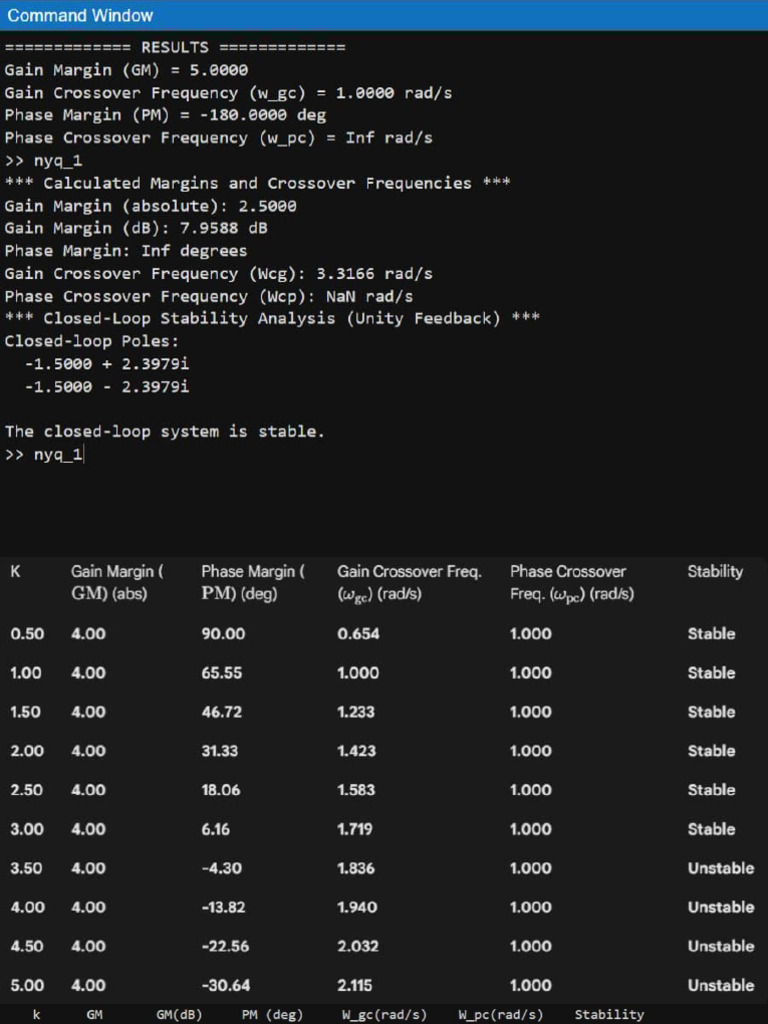Select the RESULTS header line
Viewport: 768px width, 1024px height.
coord(174,48)
